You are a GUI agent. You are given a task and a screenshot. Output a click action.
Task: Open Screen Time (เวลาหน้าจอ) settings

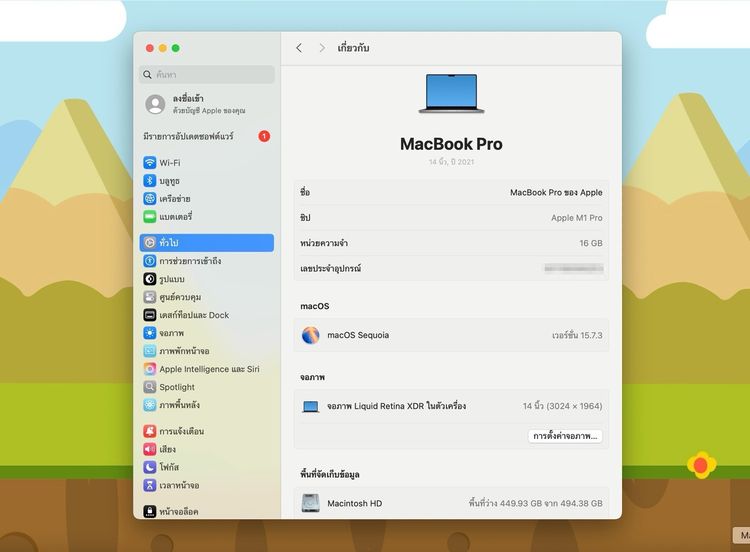179,485
